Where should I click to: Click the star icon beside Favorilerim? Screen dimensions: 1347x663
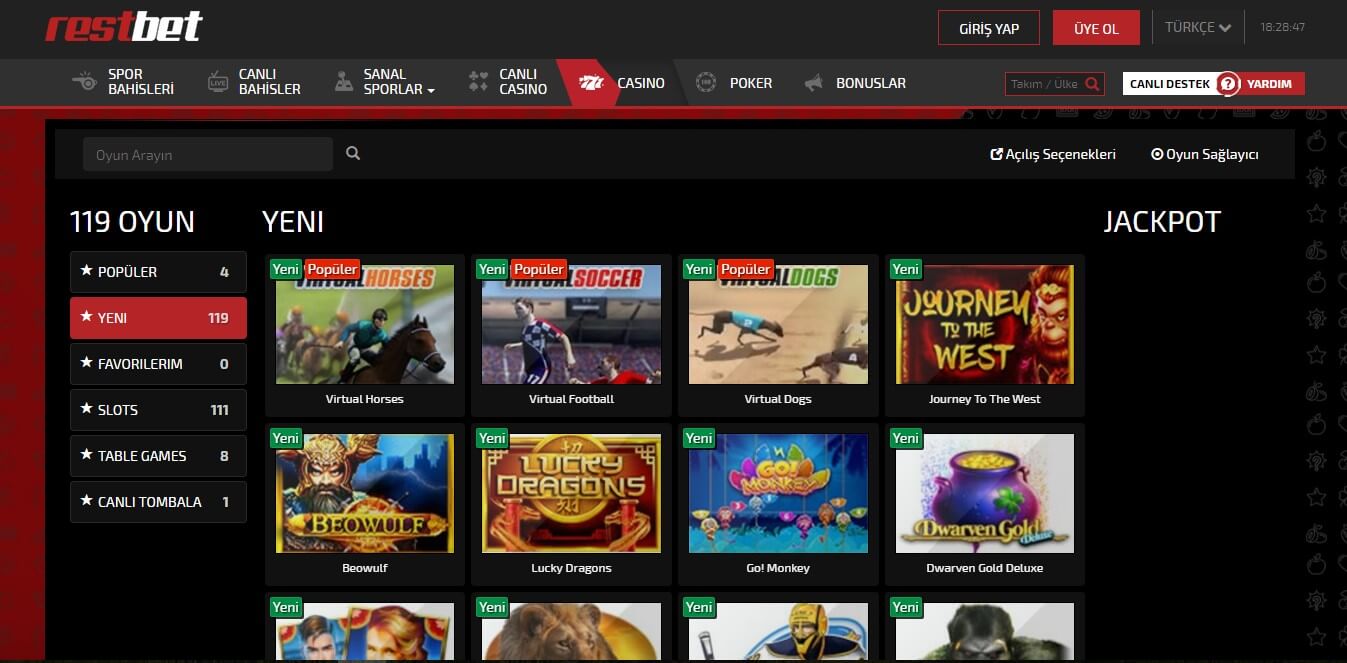click(86, 363)
